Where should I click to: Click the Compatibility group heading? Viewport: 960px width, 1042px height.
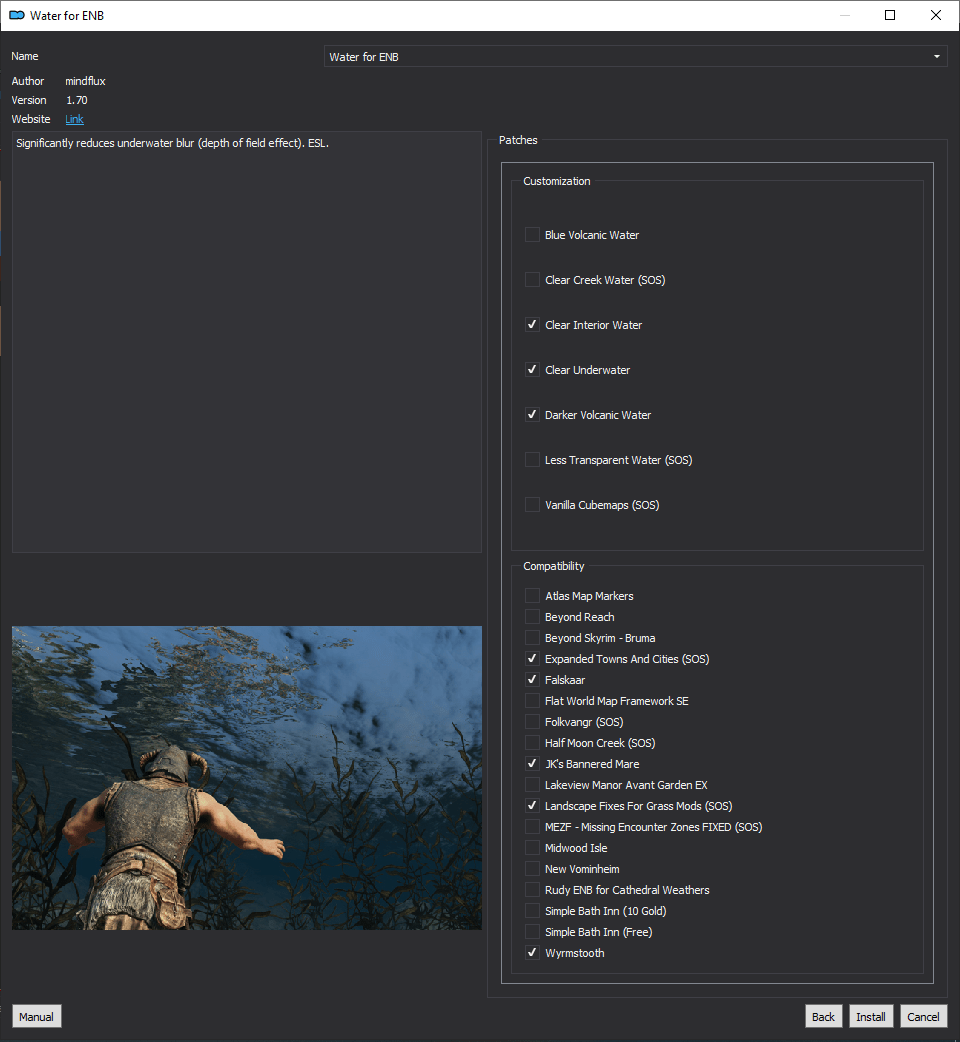click(553, 566)
